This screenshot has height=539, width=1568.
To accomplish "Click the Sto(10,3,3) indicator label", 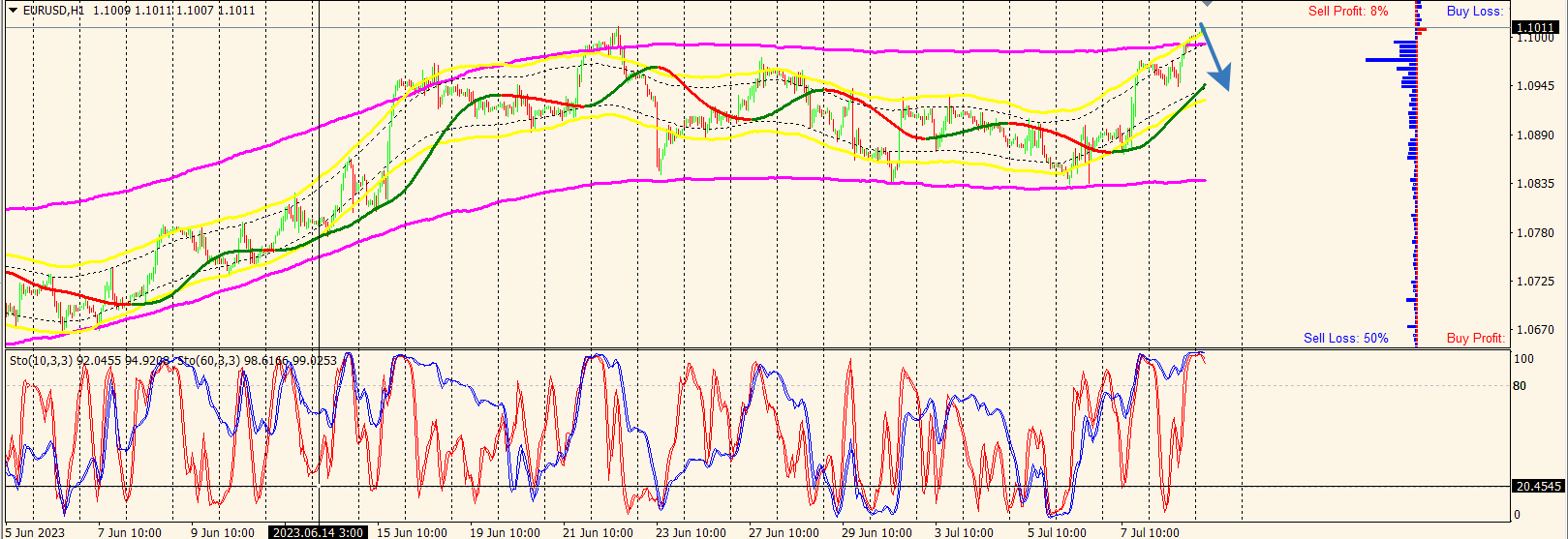I will [x=42, y=361].
